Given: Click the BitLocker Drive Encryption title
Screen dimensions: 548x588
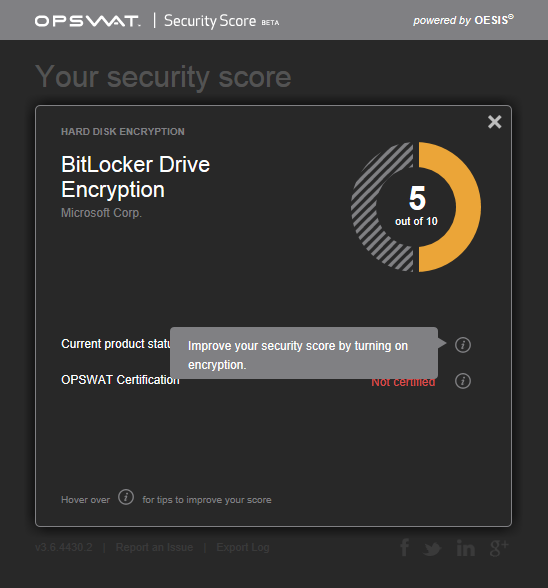Looking at the screenshot, I should 135,177.
